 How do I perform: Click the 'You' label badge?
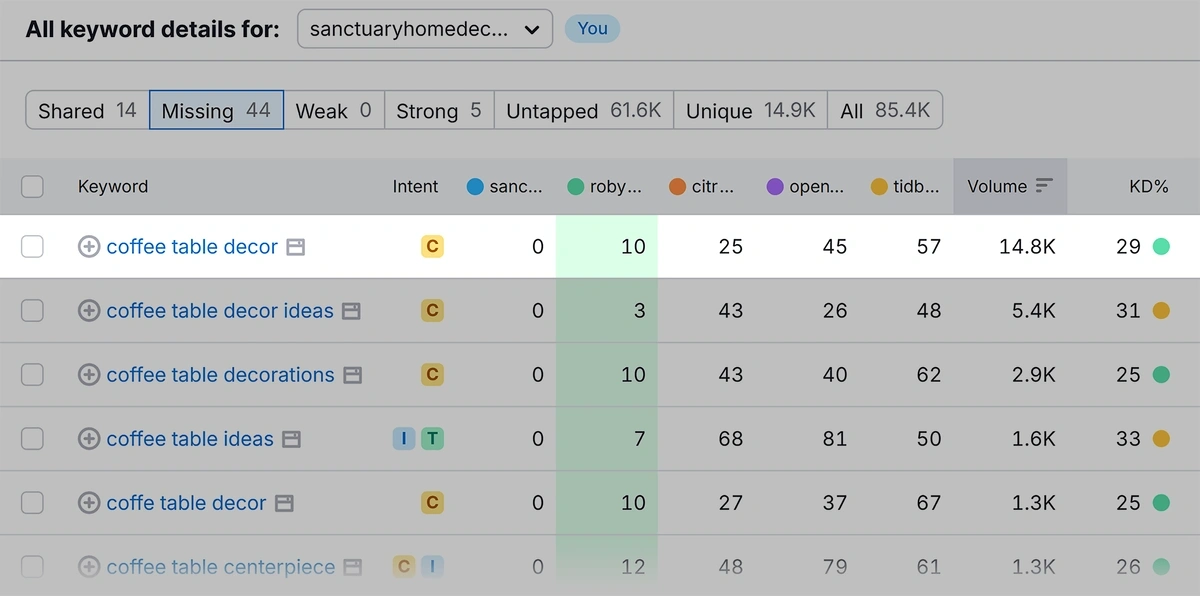tap(592, 29)
